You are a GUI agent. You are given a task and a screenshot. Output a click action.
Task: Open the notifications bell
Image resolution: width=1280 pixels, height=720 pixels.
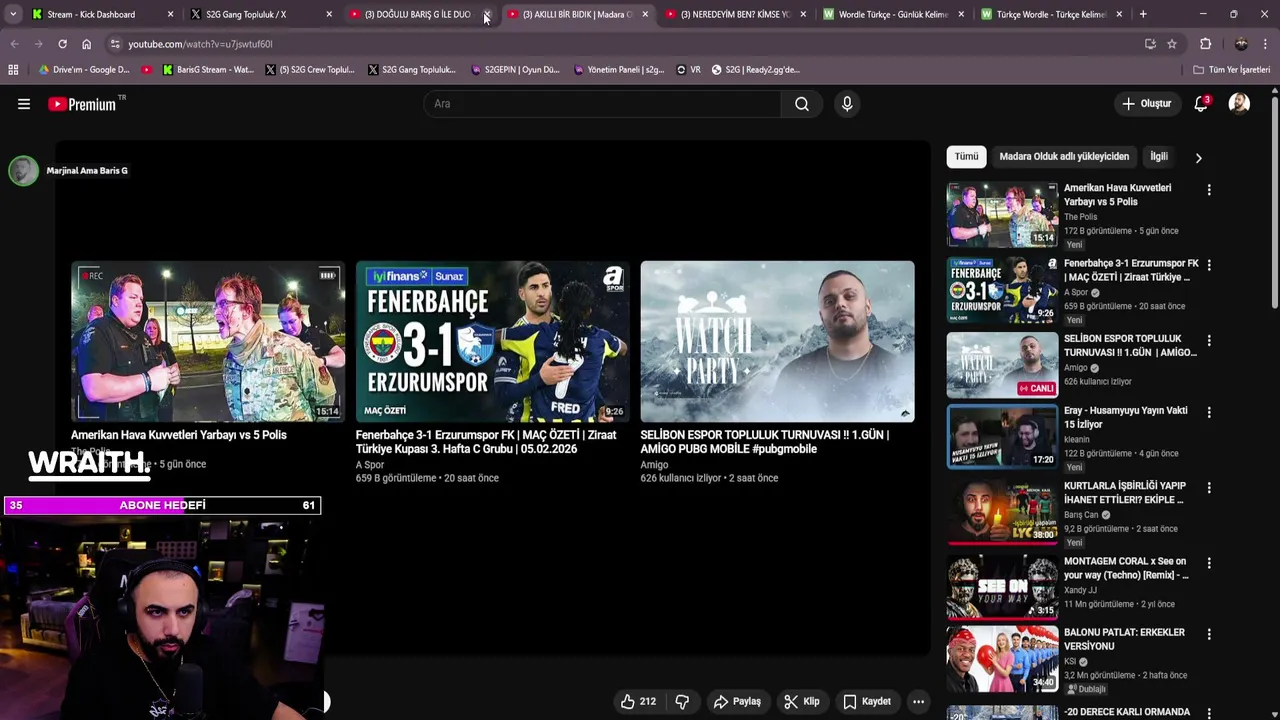point(1201,104)
